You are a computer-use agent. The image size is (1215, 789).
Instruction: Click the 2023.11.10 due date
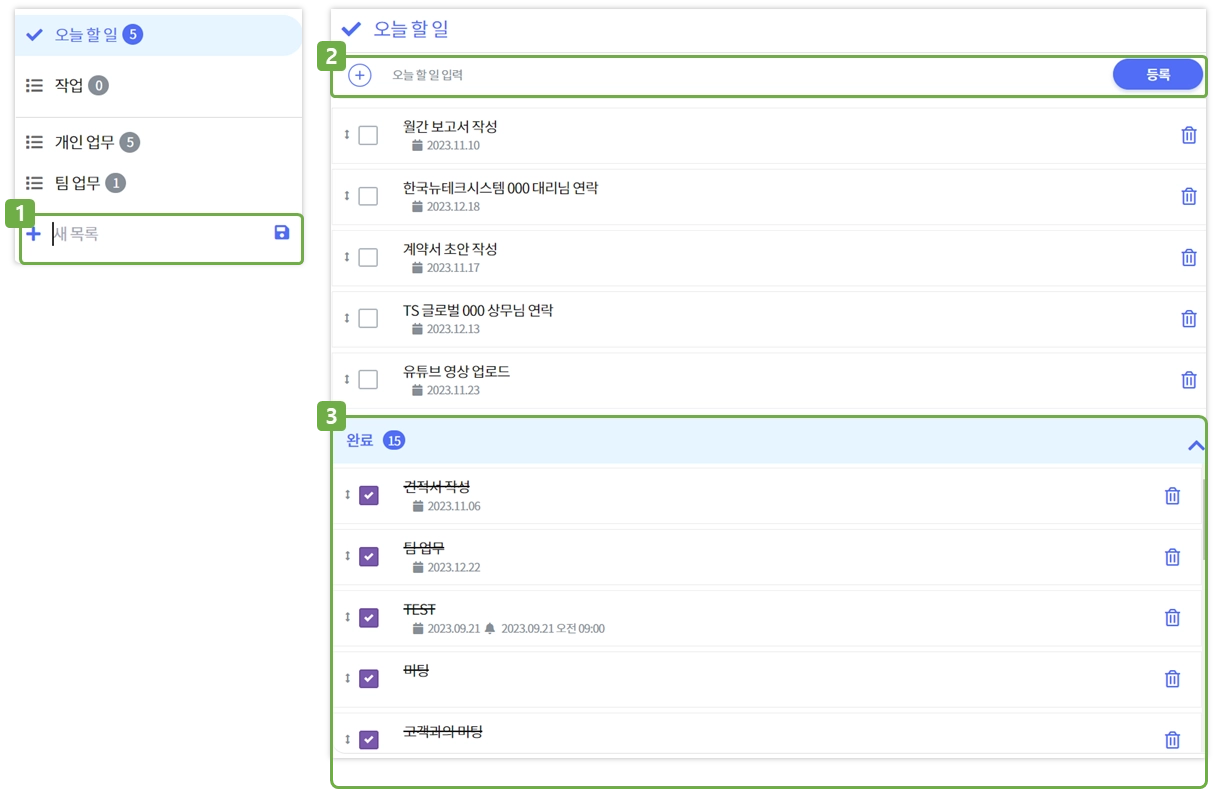pos(453,145)
